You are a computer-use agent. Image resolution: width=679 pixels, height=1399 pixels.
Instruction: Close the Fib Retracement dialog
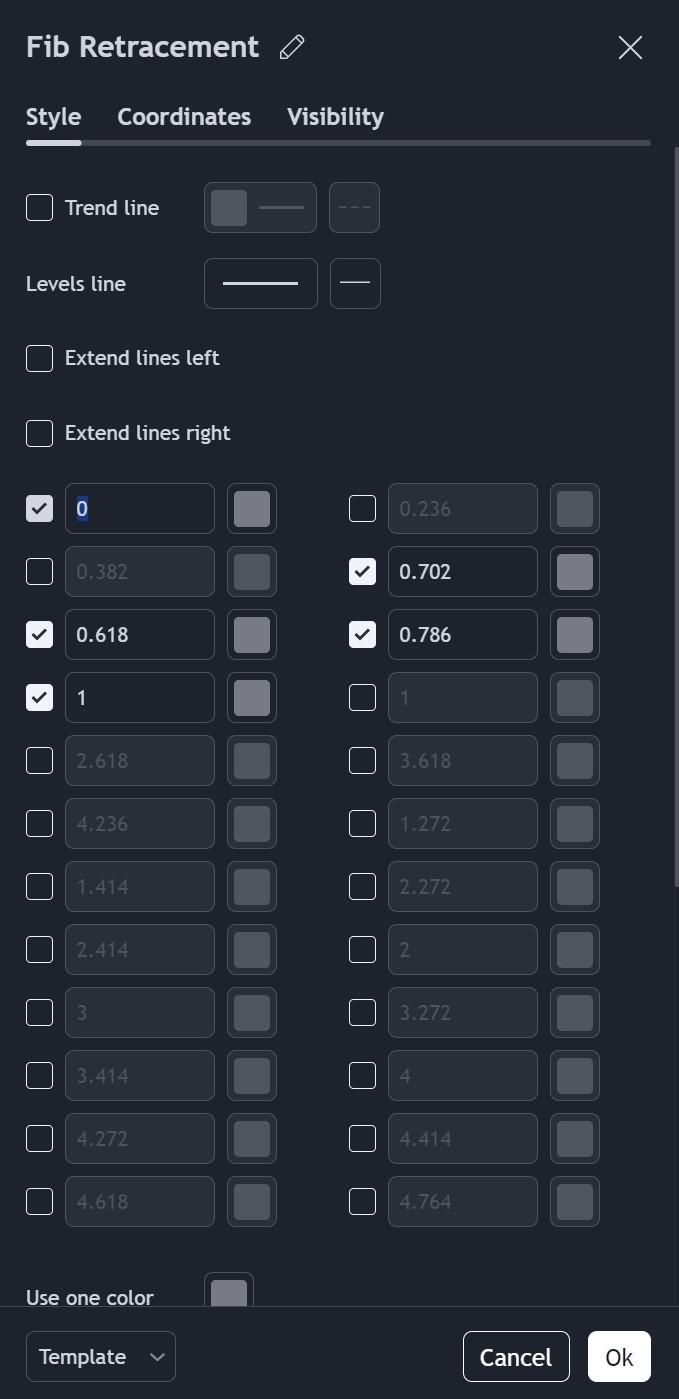pos(630,47)
